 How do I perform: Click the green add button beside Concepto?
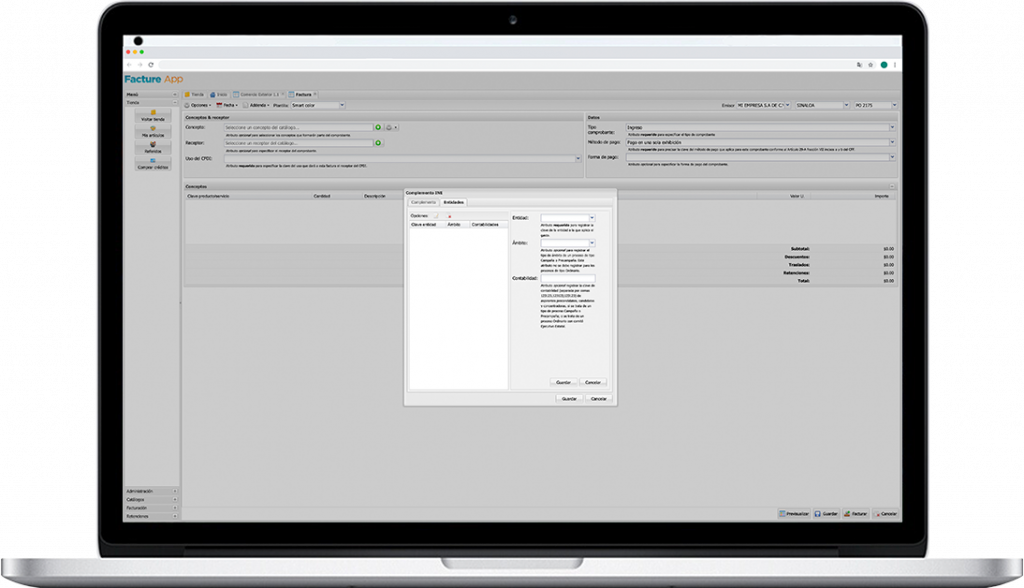tap(378, 128)
